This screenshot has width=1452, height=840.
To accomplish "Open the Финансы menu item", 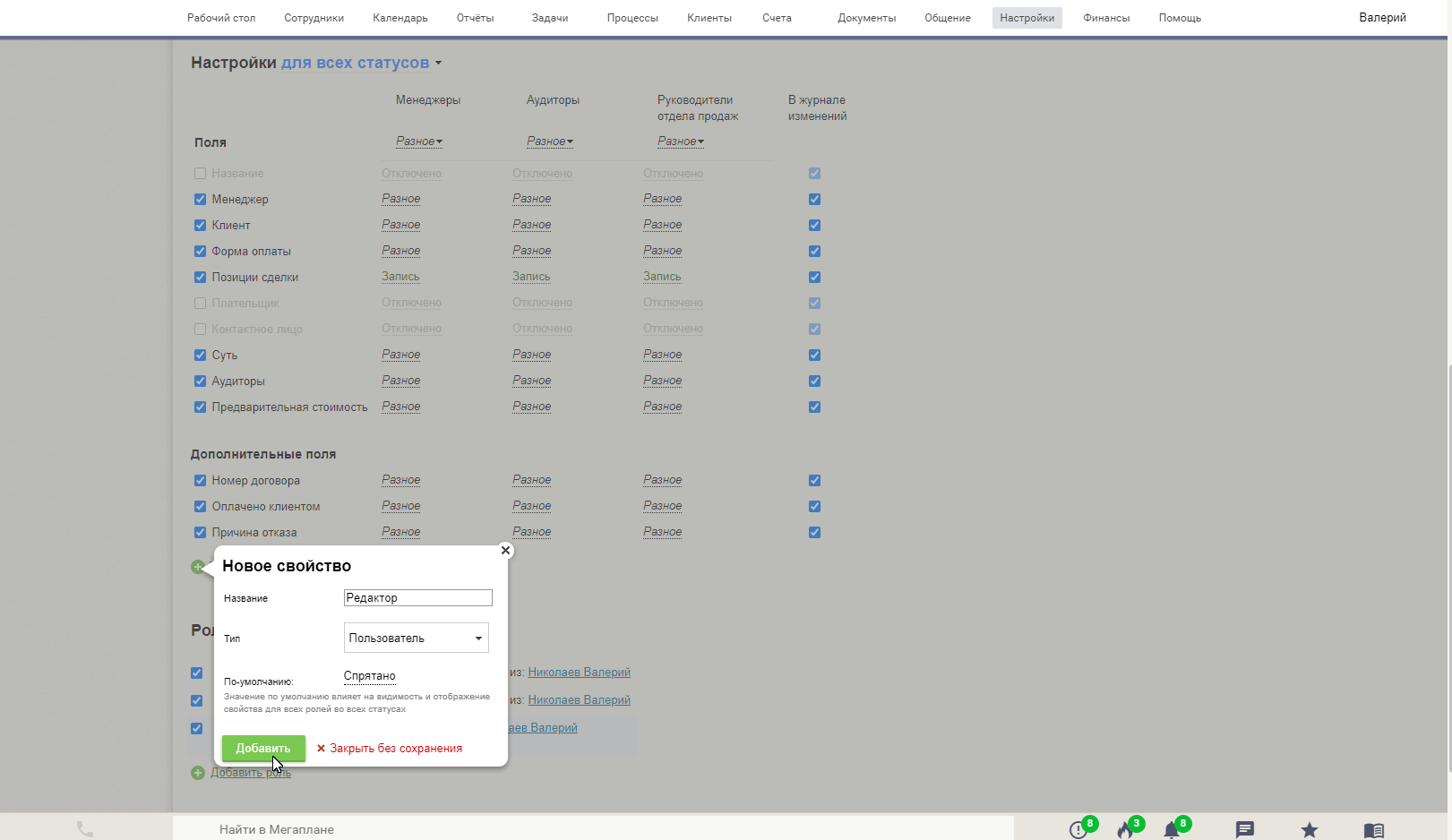I will [1106, 18].
